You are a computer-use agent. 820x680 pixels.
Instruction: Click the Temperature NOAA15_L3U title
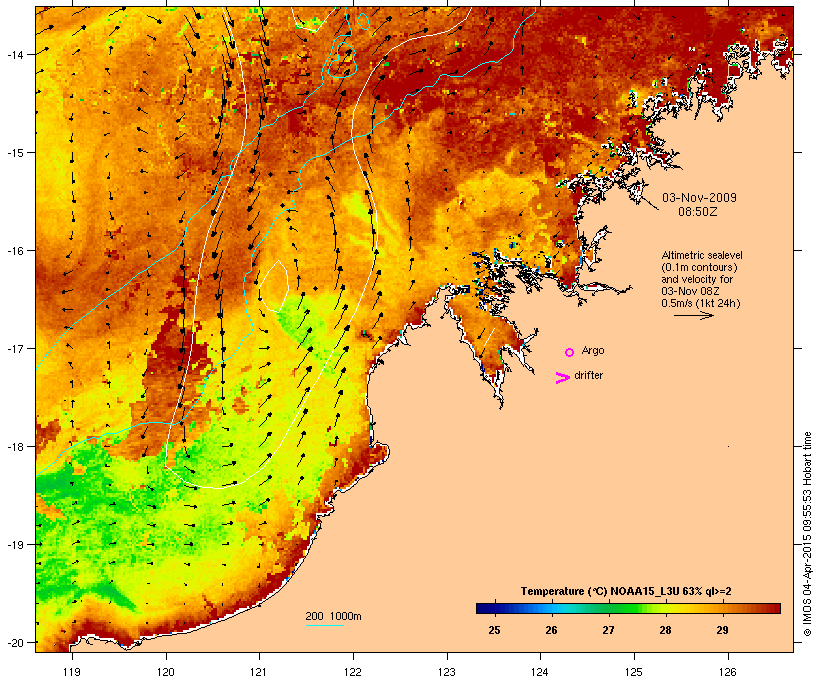coord(626,591)
